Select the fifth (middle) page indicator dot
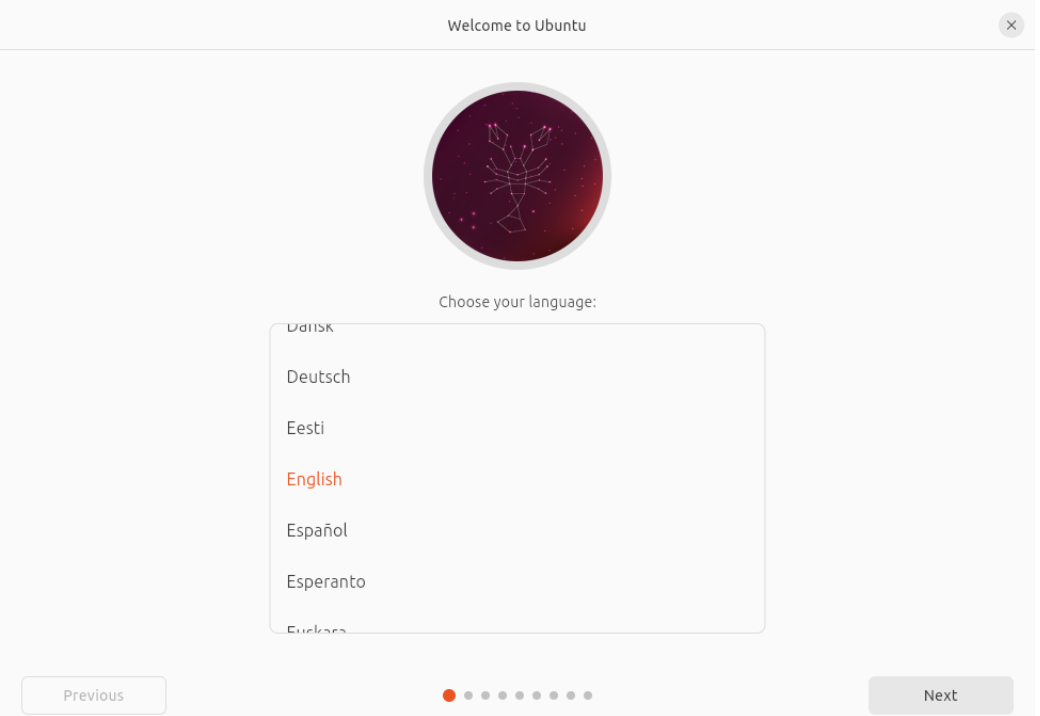 coord(519,695)
